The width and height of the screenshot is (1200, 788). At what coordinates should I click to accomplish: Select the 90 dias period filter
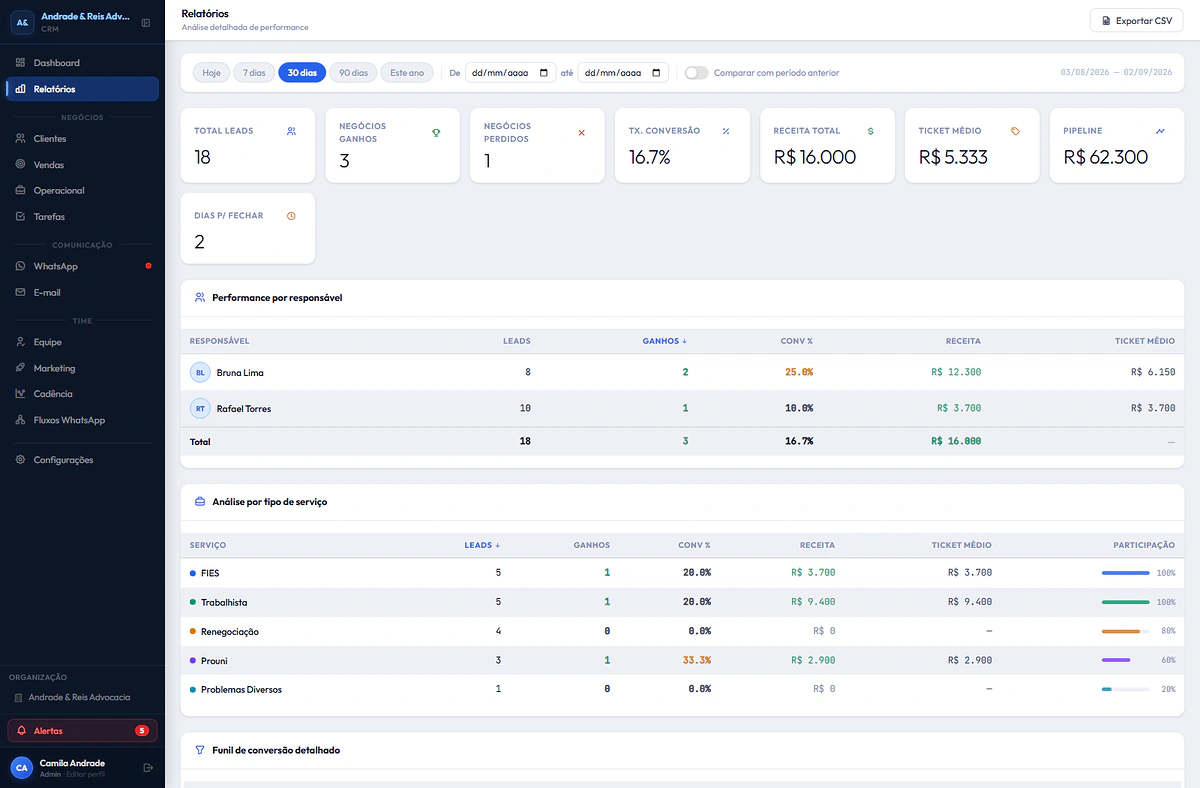point(353,73)
